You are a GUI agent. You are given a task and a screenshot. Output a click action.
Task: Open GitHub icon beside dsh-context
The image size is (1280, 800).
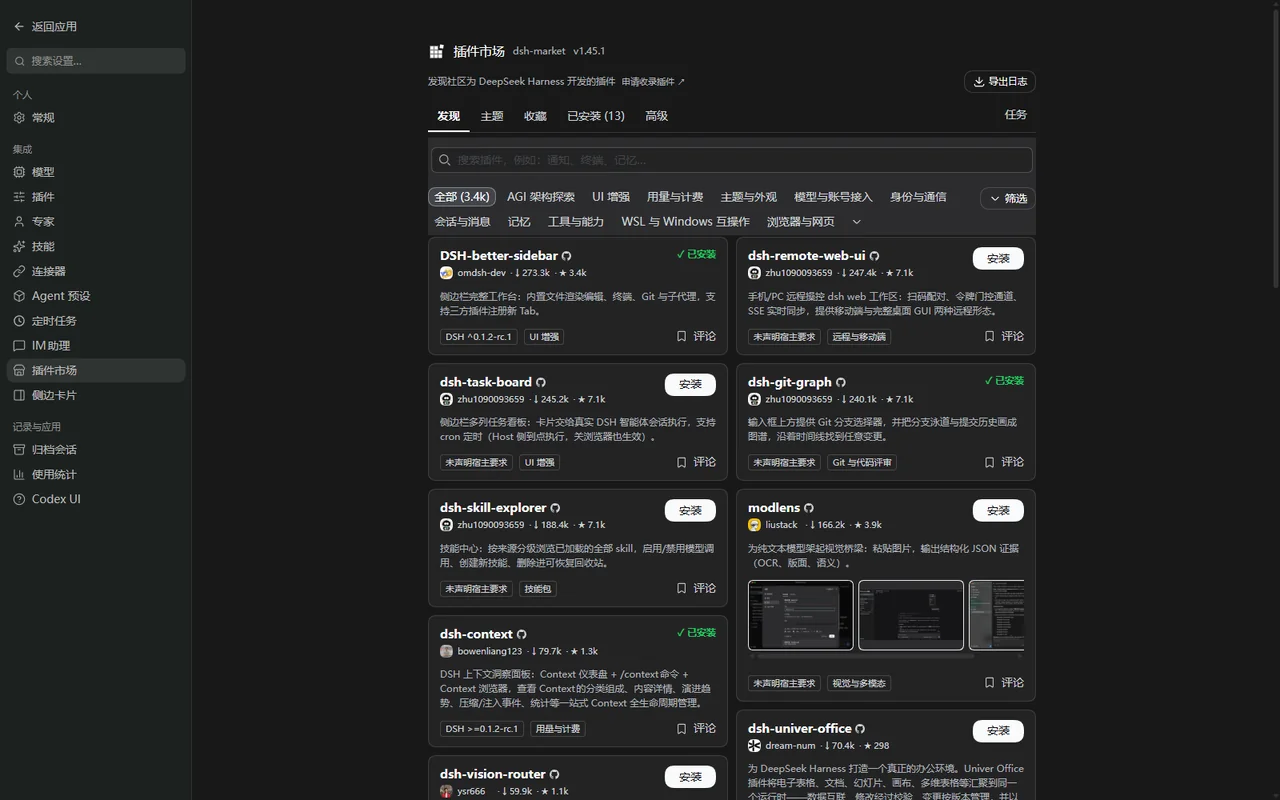tap(522, 634)
